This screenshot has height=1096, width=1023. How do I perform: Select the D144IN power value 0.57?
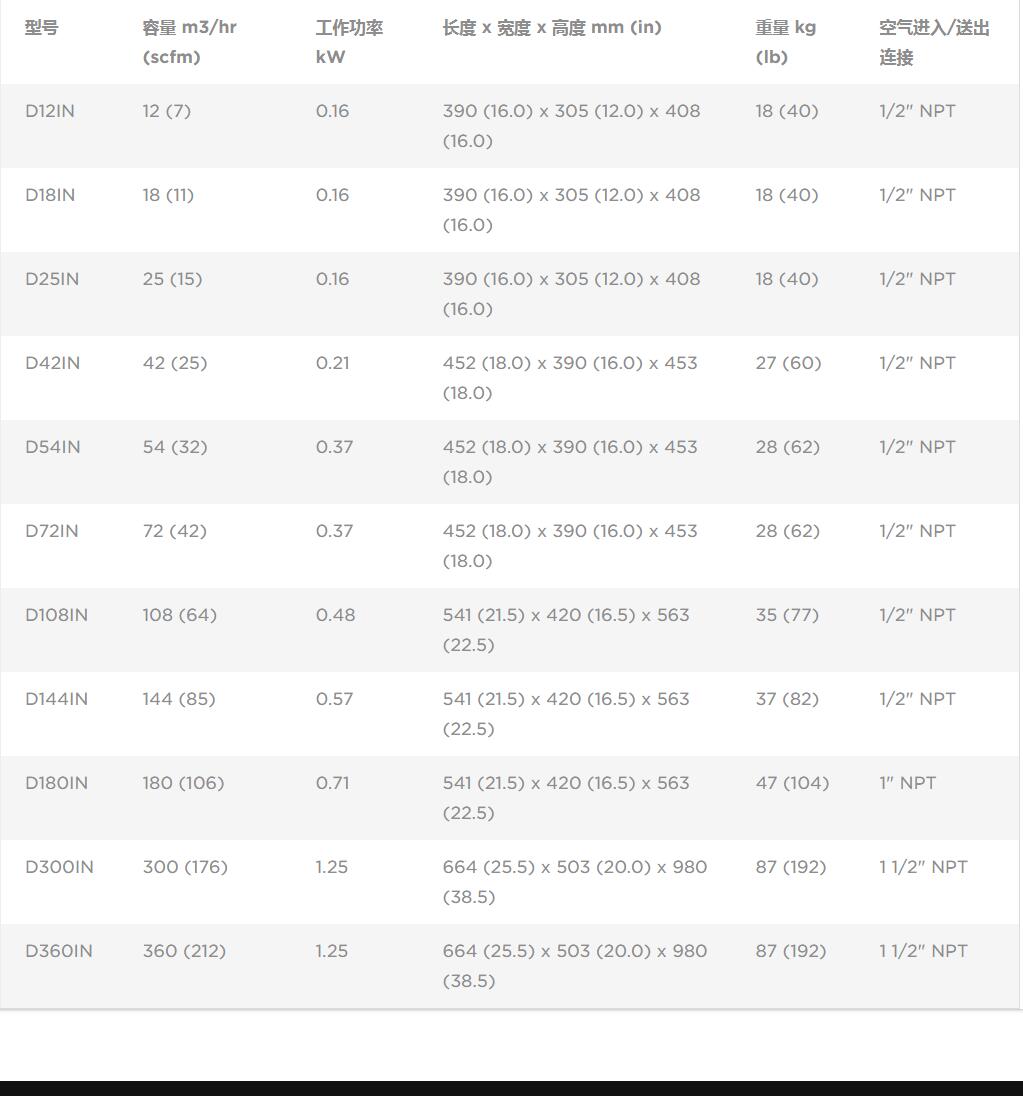(334, 699)
